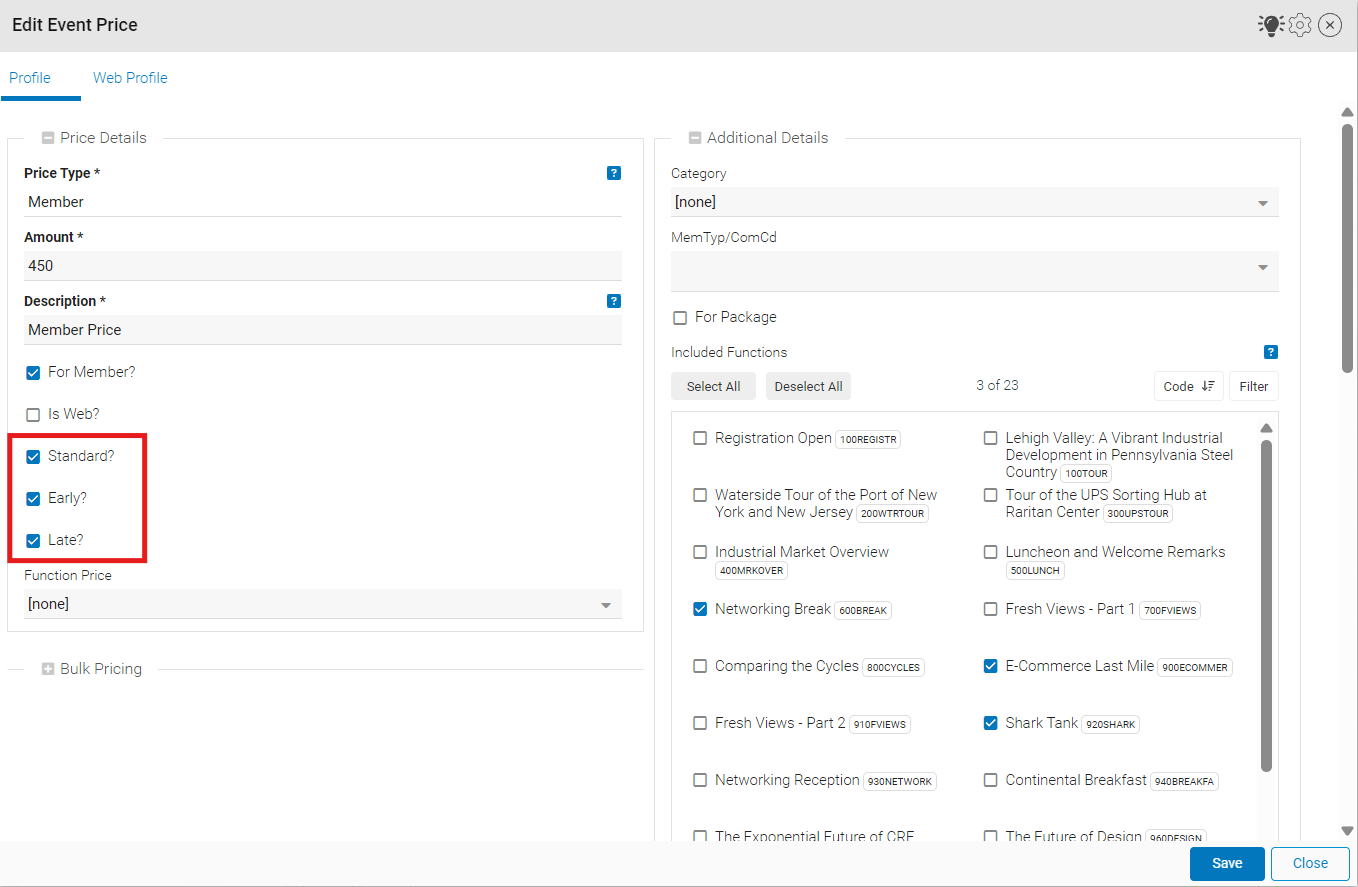Uncheck Shark Tank function
The width and height of the screenshot is (1358, 887).
[990, 723]
